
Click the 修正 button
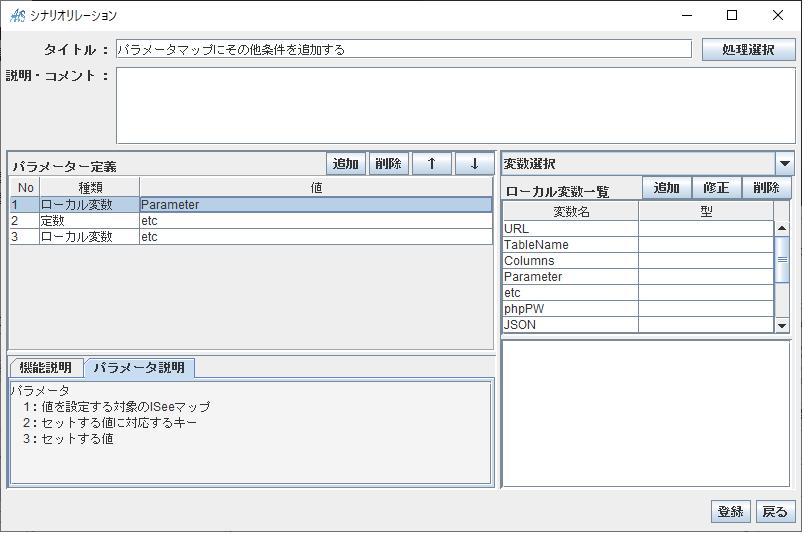(x=716, y=187)
